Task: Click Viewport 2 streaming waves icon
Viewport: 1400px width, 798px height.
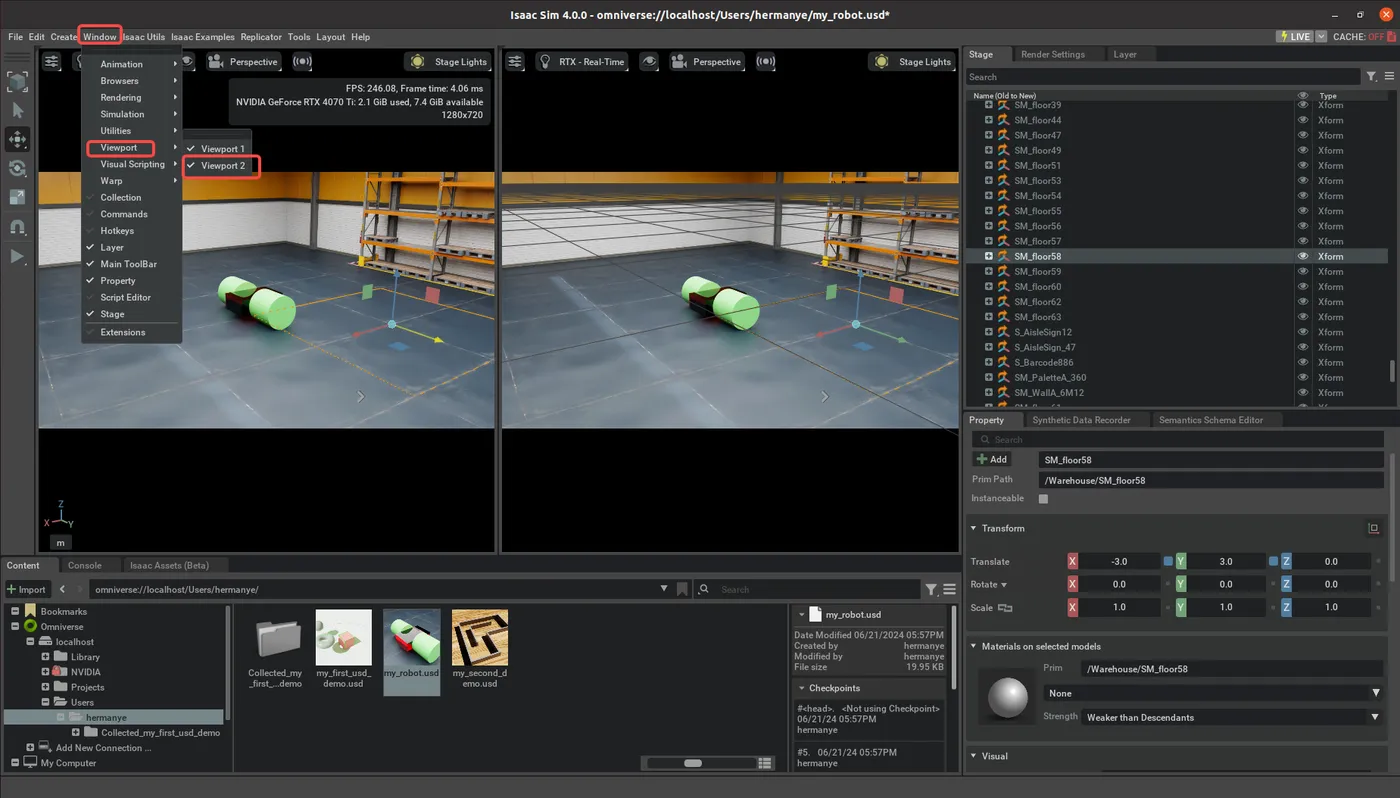Action: 765,61
